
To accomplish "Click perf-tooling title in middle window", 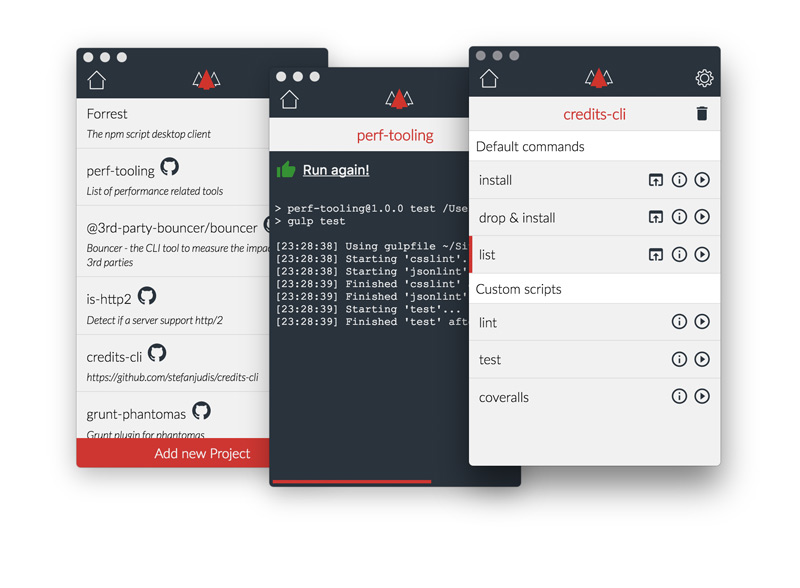I will pyautogui.click(x=395, y=135).
